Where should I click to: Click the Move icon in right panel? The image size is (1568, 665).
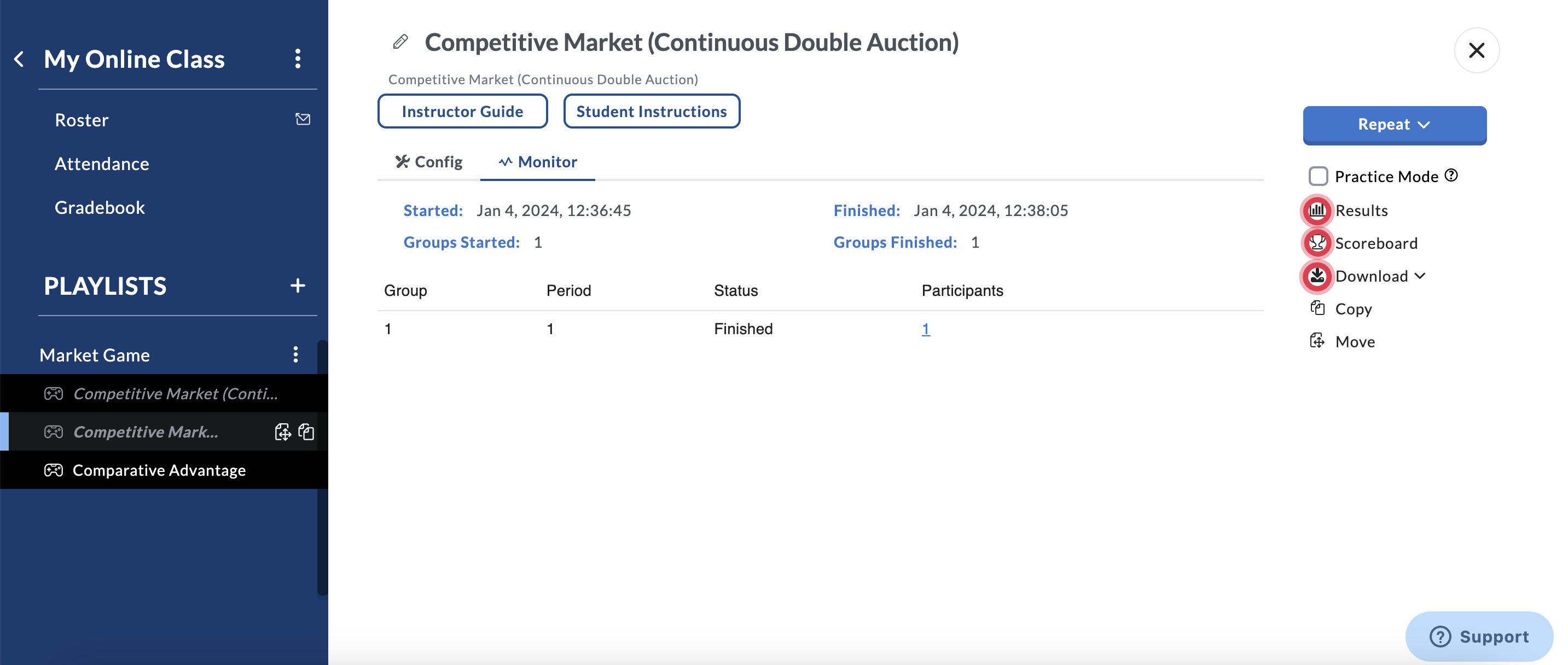click(1318, 341)
